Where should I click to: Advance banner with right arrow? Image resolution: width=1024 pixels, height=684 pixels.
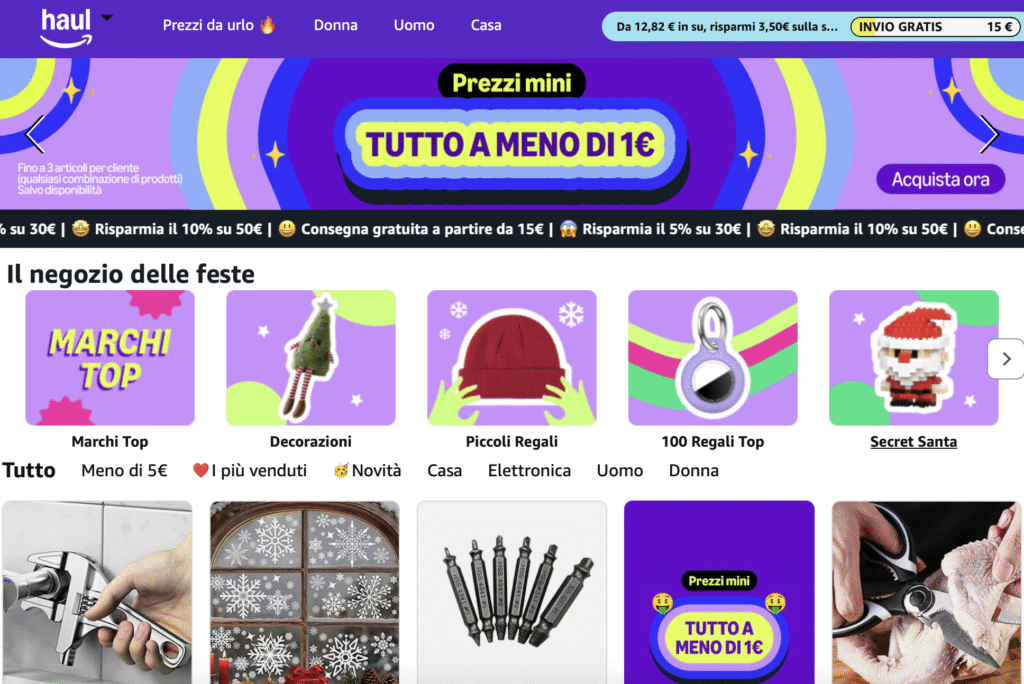[x=989, y=134]
